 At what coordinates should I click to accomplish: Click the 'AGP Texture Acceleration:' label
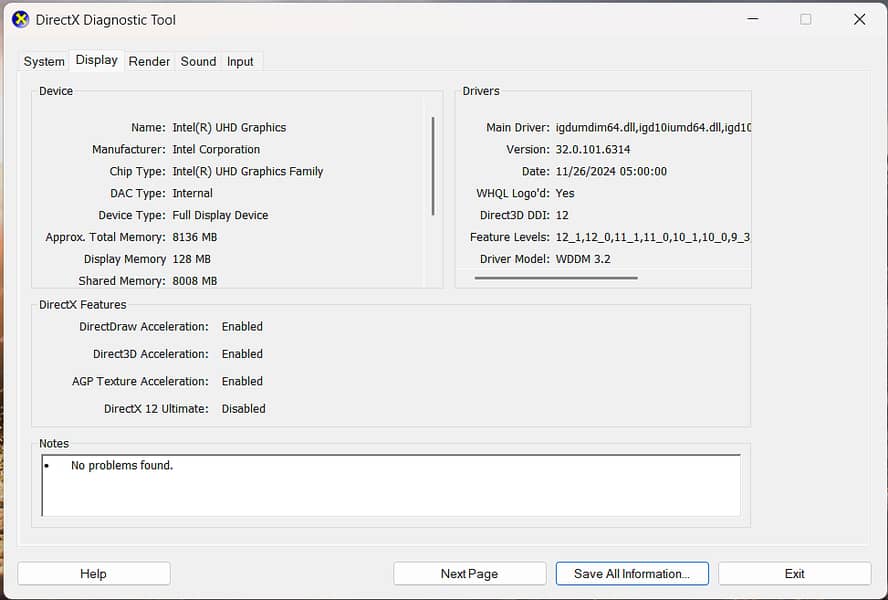click(x=140, y=381)
